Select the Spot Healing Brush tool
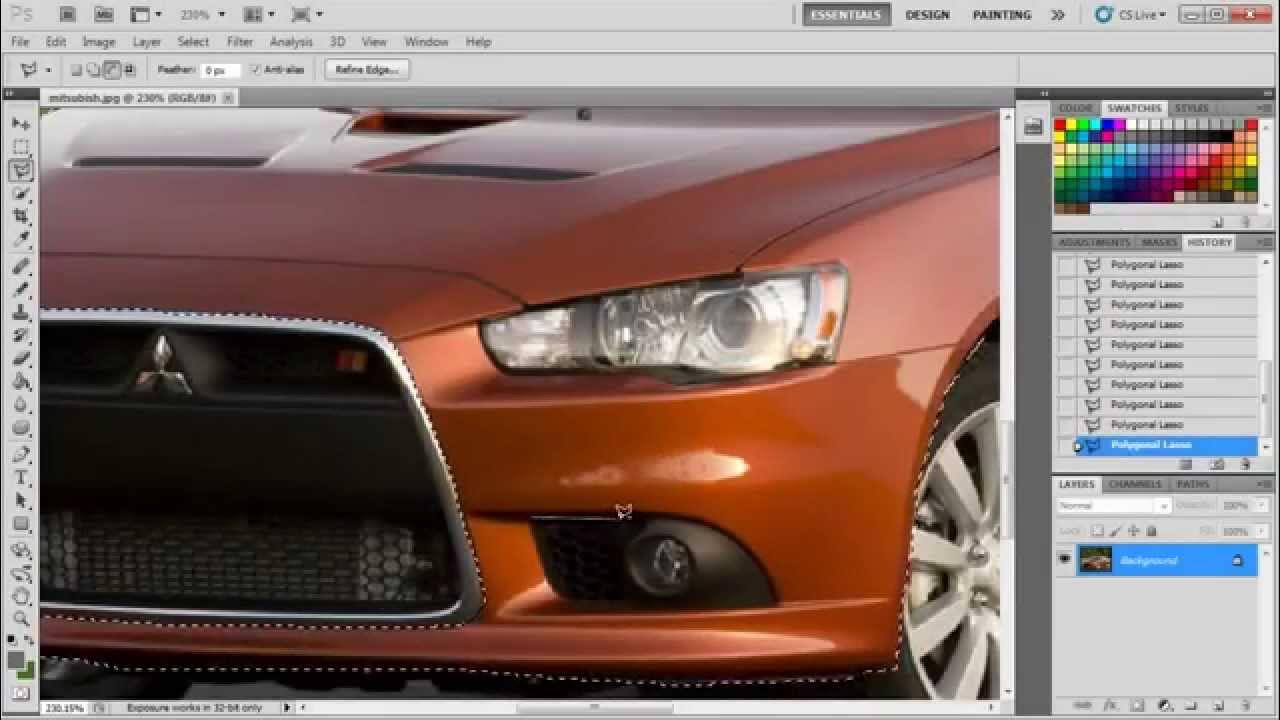The width and height of the screenshot is (1280, 720). [21, 266]
